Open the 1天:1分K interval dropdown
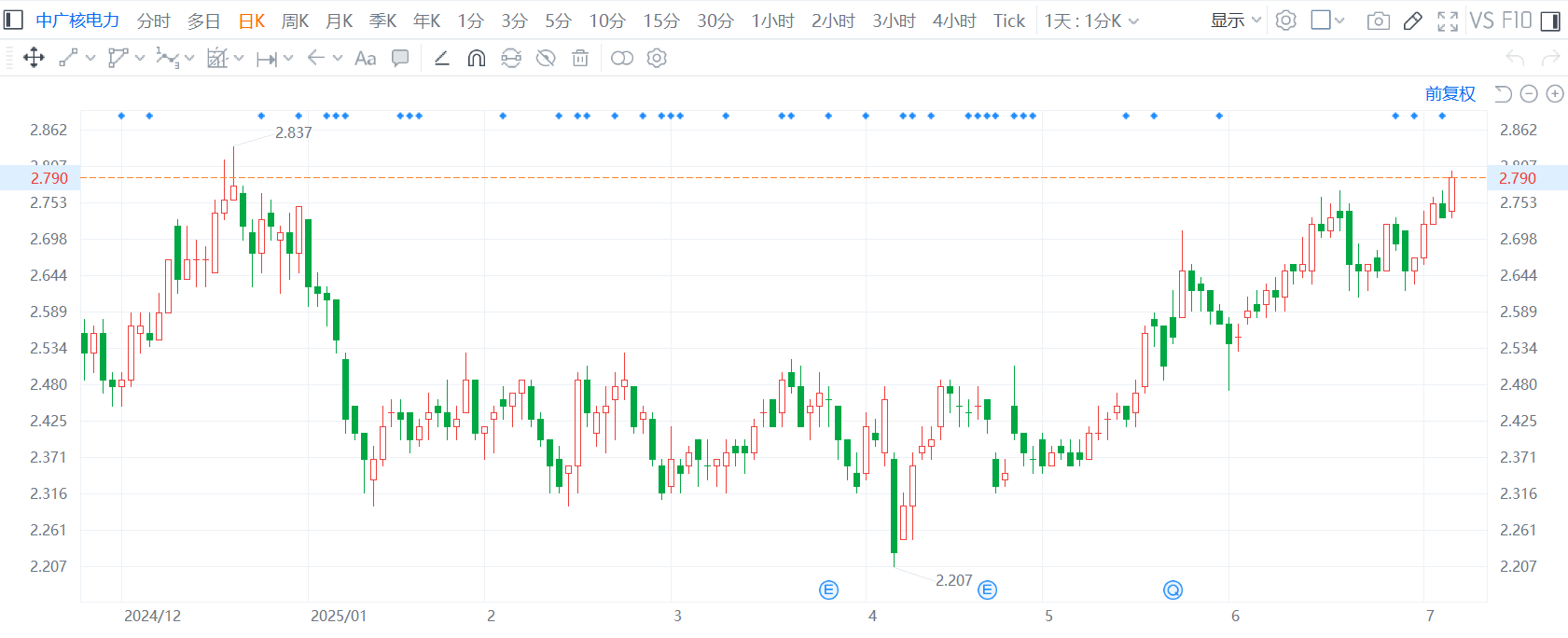This screenshot has width=1568, height=638. pyautogui.click(x=1091, y=21)
